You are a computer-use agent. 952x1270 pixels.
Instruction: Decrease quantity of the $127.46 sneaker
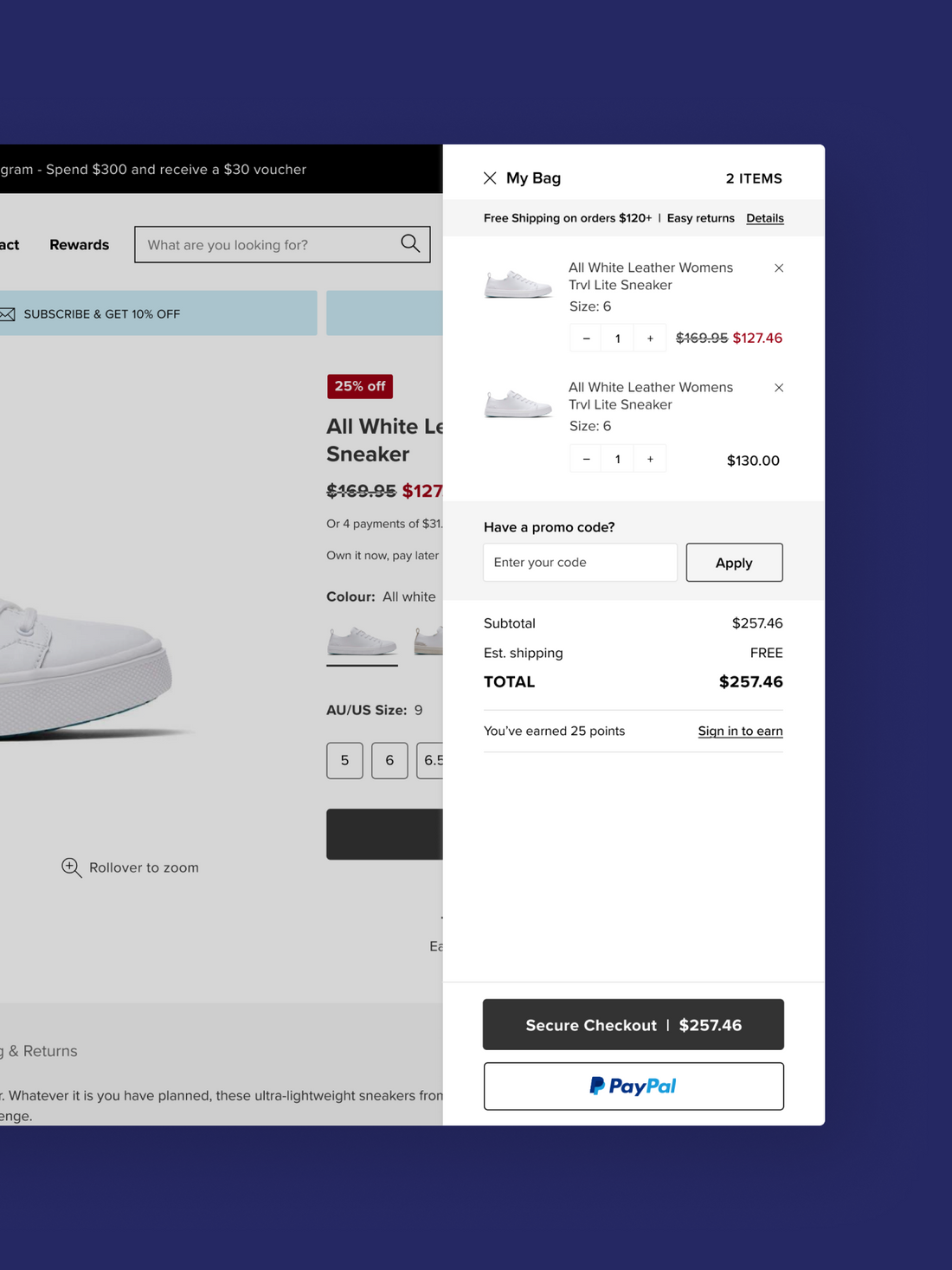click(586, 338)
